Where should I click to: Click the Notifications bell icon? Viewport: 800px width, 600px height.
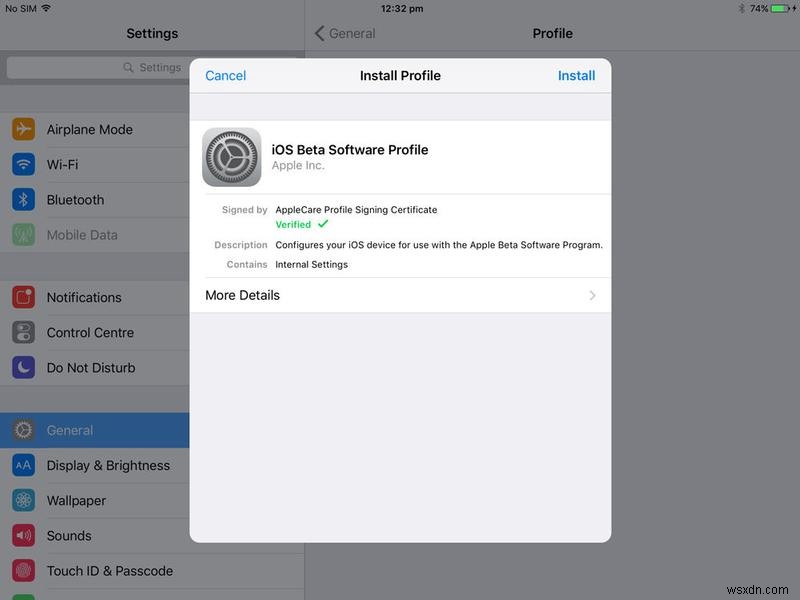(x=24, y=297)
